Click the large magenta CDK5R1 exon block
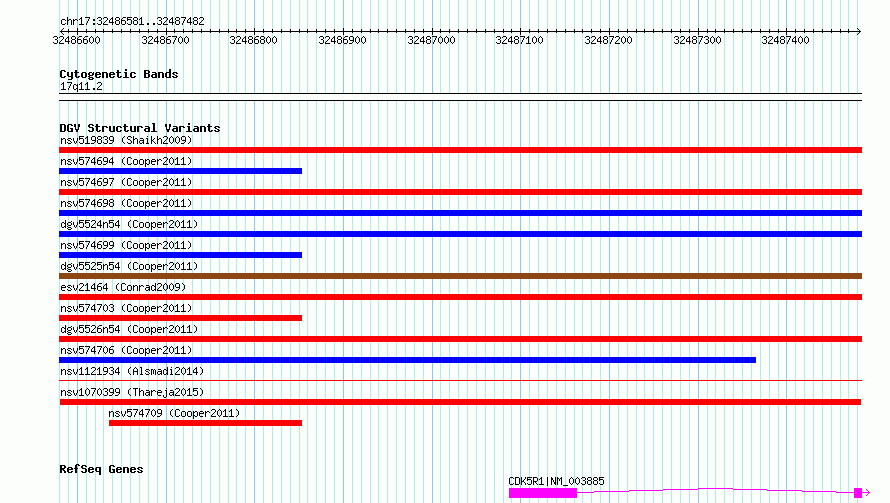The image size is (890, 503). (x=543, y=493)
